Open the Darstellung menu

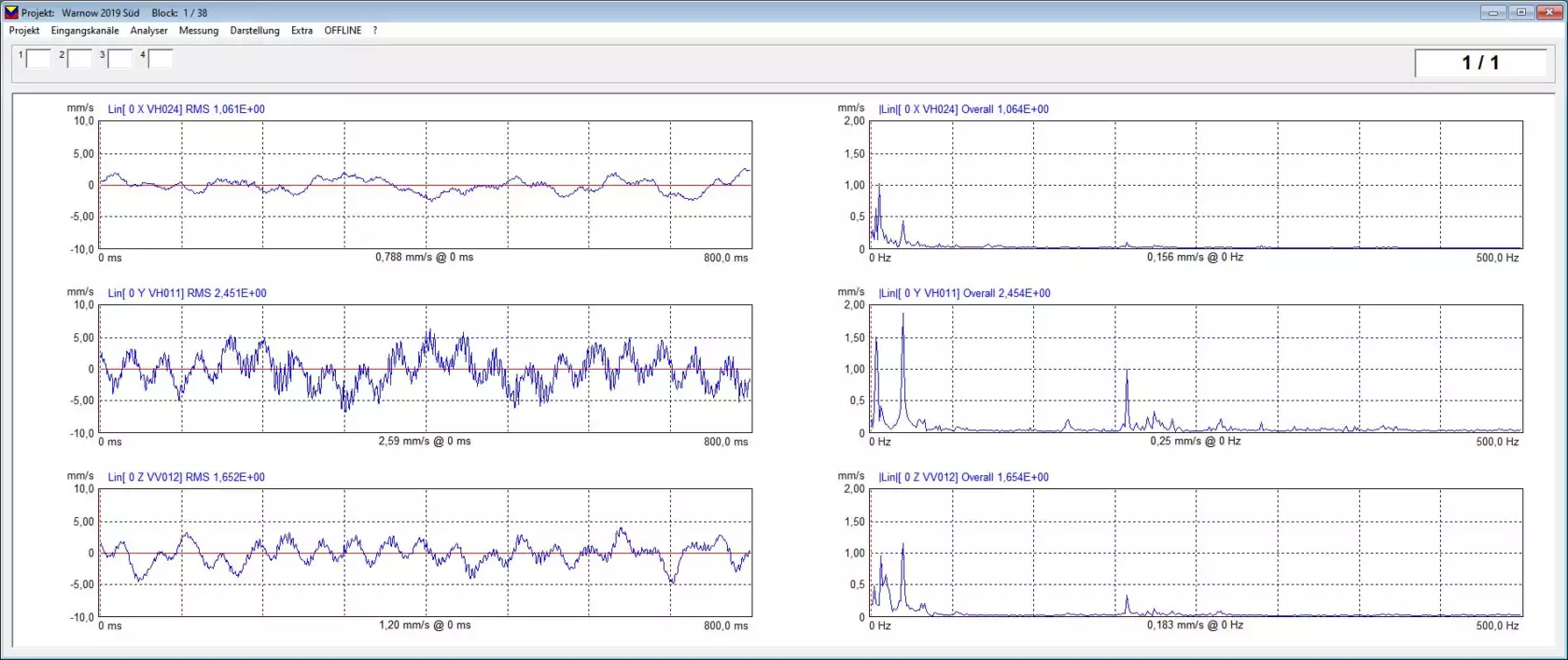(x=255, y=31)
